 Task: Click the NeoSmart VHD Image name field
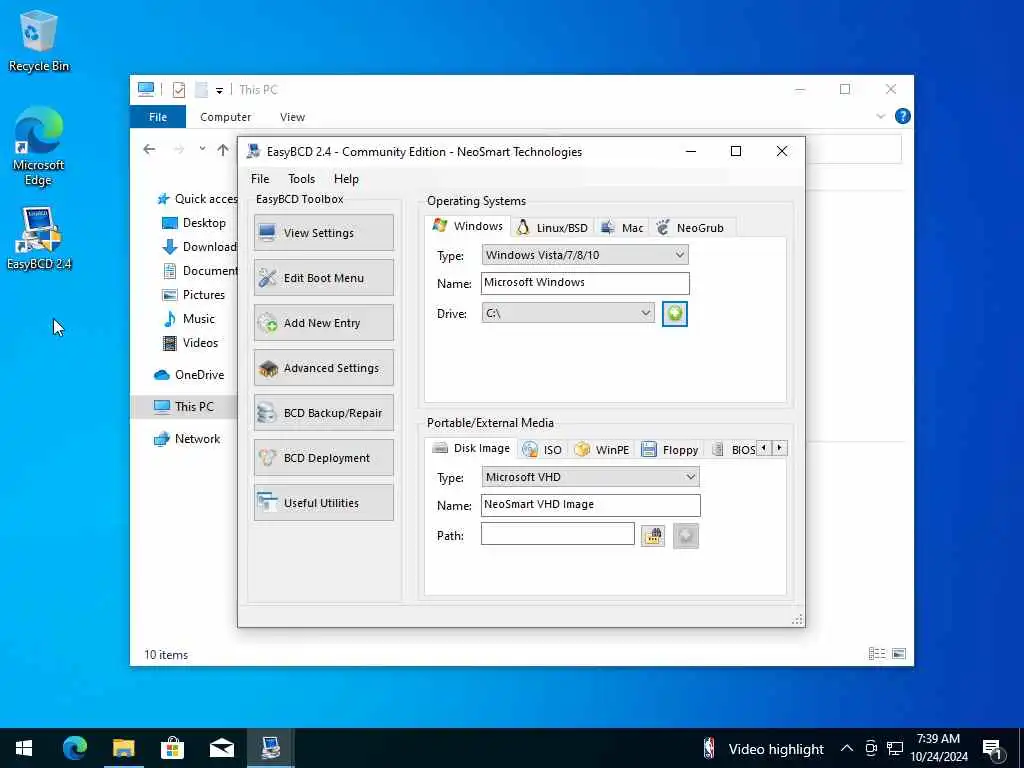coord(590,505)
